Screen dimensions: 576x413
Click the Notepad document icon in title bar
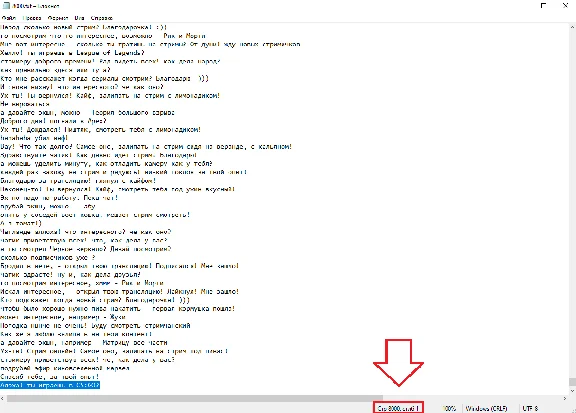click(6, 6)
